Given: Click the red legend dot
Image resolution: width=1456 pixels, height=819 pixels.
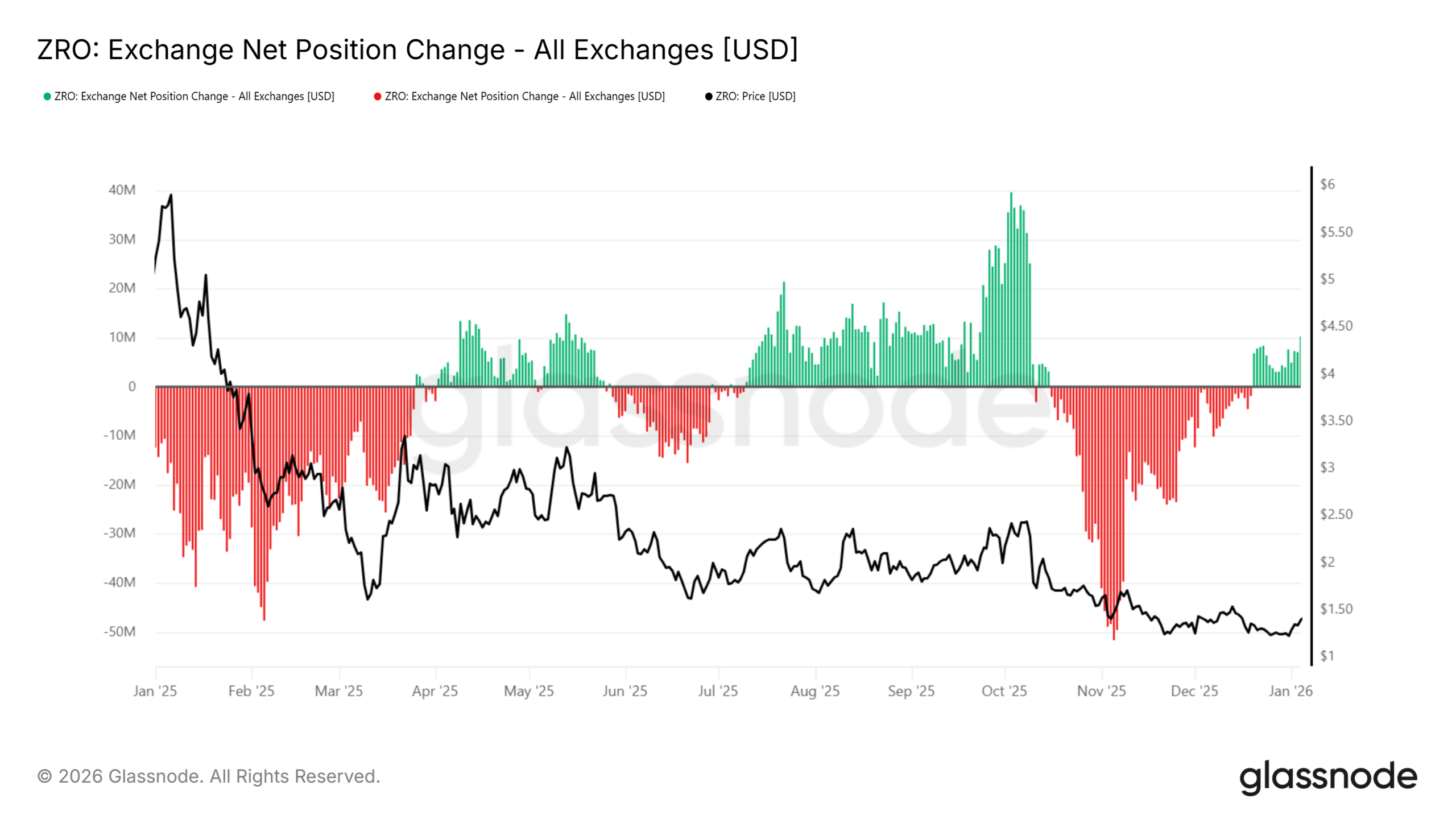Looking at the screenshot, I should 377,97.
